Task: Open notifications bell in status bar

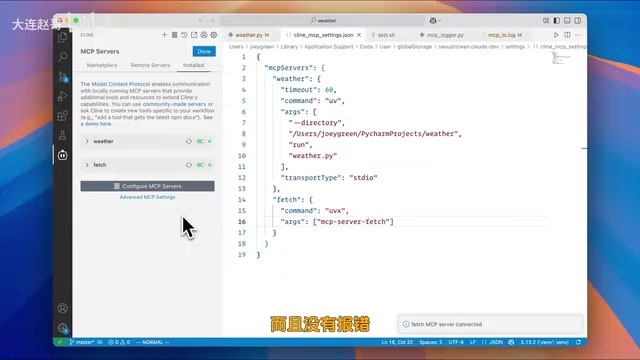Action: (578, 342)
